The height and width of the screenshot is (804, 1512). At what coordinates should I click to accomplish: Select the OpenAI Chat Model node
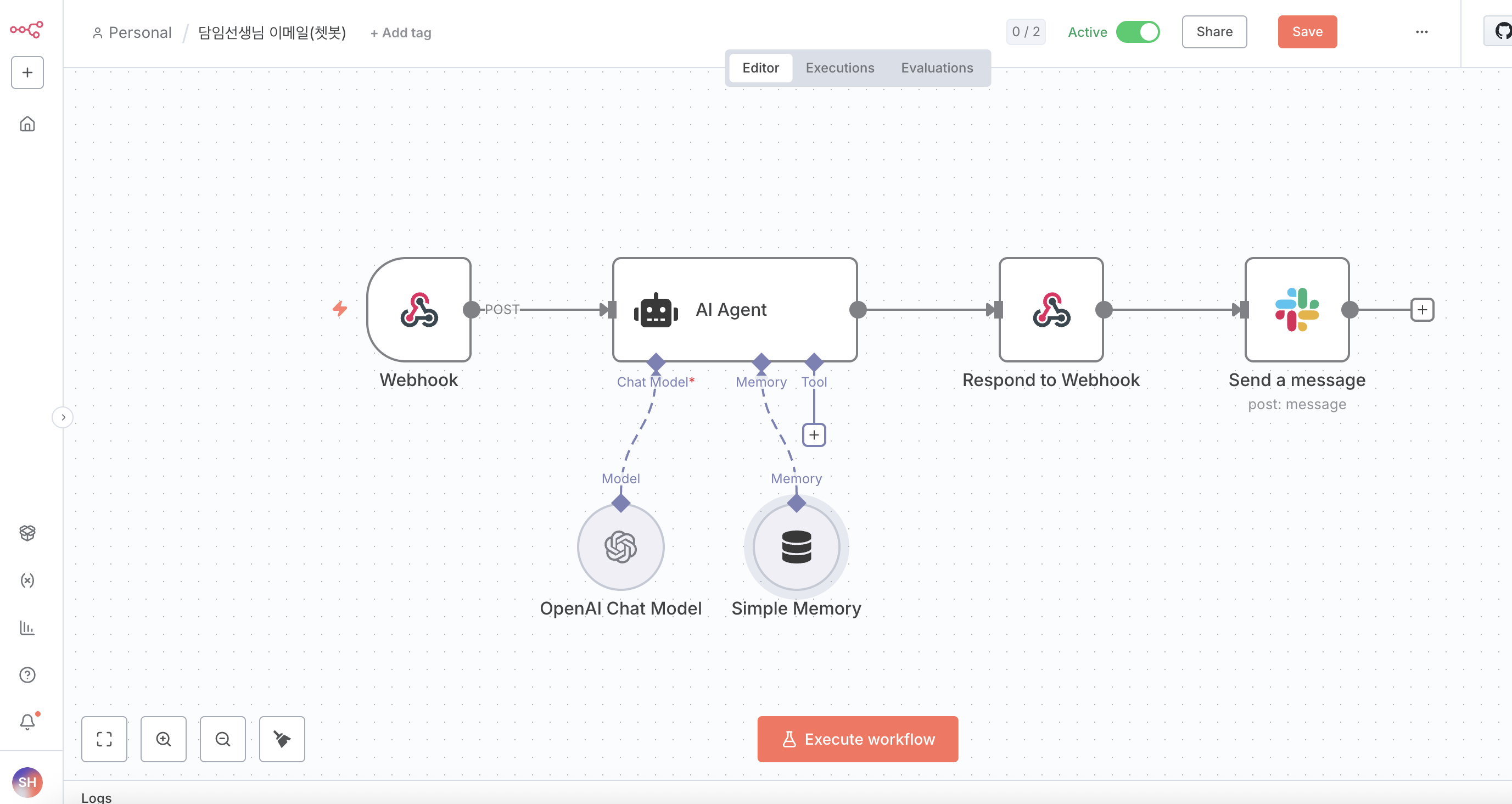621,547
